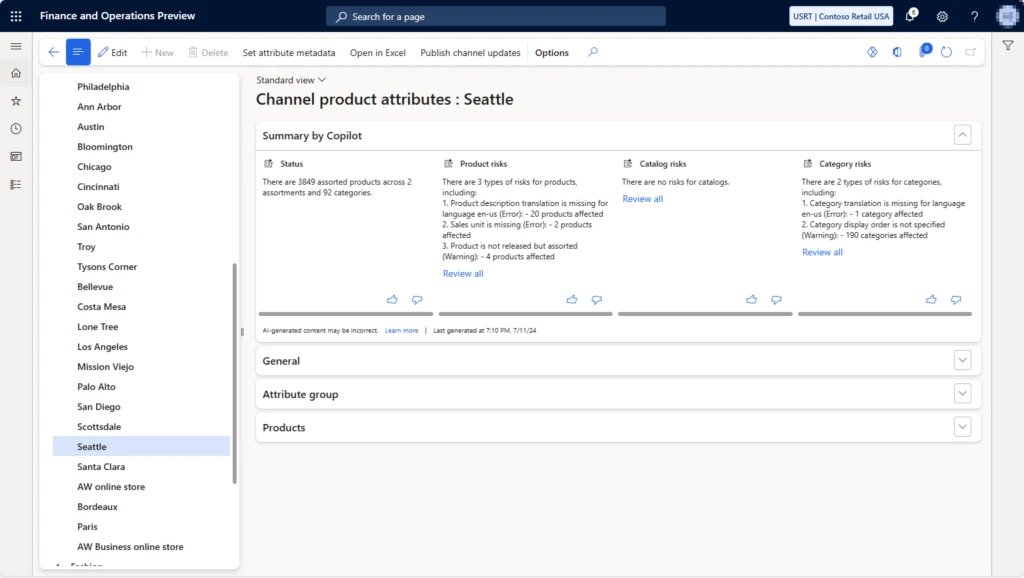Screen dimensions: 1024x578
Task: Expand the Products section
Action: point(962,427)
